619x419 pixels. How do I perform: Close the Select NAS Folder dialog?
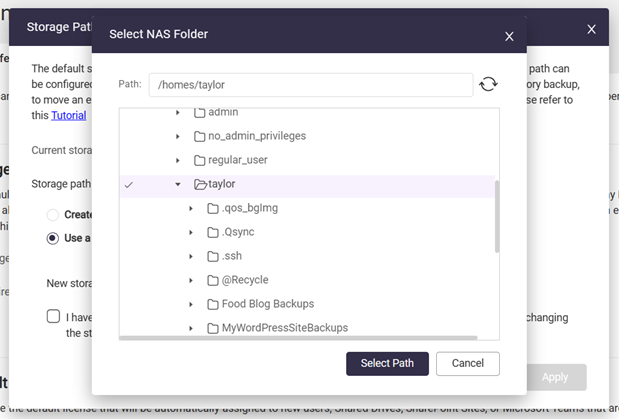coord(509,36)
